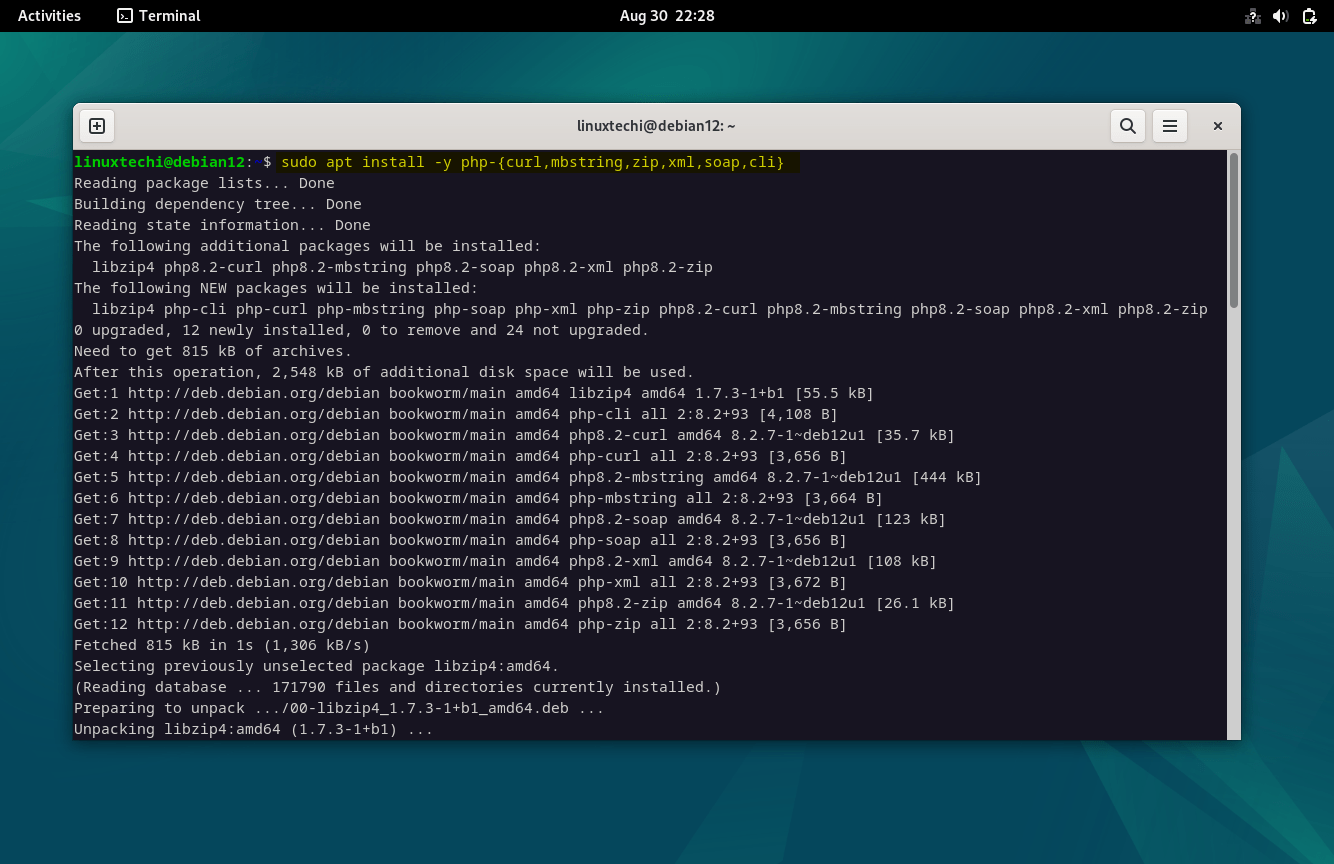Open a new terminal tab
Image resolution: width=1334 pixels, height=864 pixels.
(96, 125)
